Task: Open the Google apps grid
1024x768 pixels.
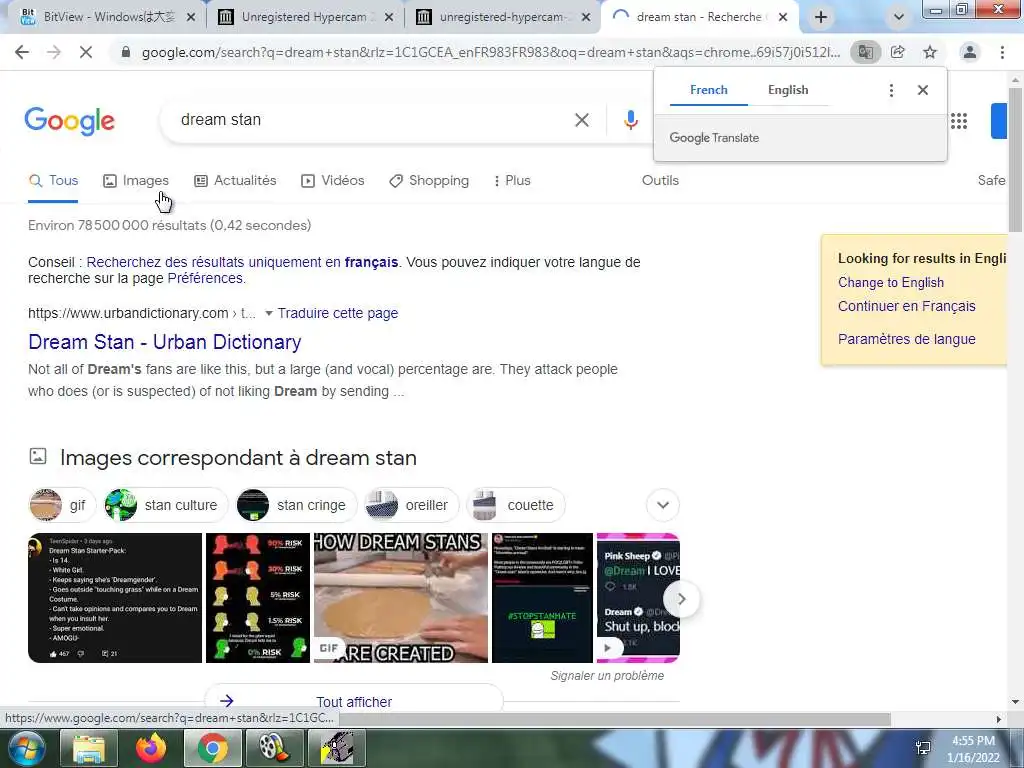Action: (x=959, y=121)
